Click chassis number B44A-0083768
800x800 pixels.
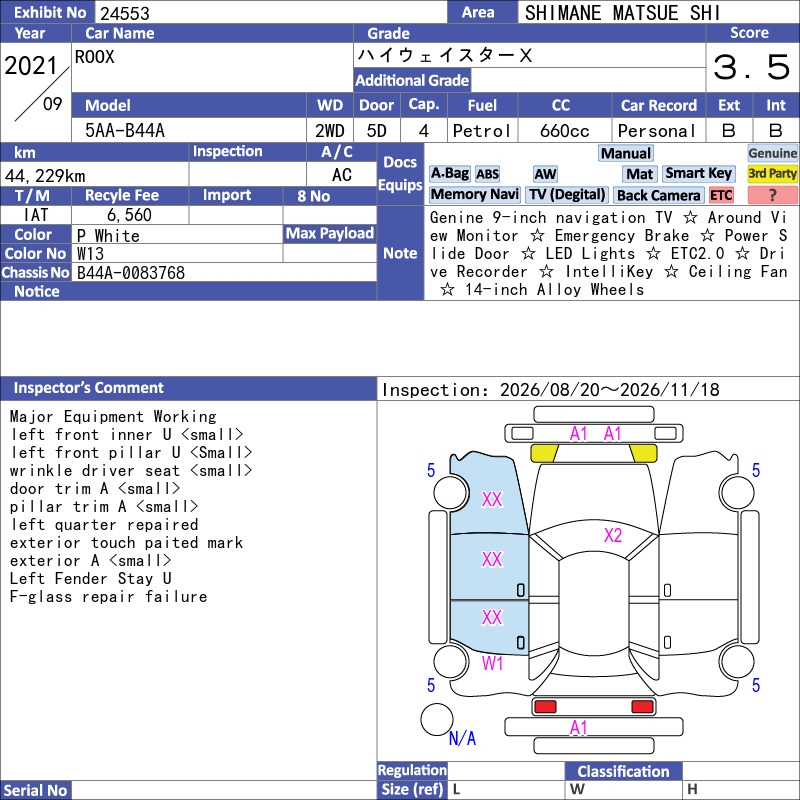(131, 273)
